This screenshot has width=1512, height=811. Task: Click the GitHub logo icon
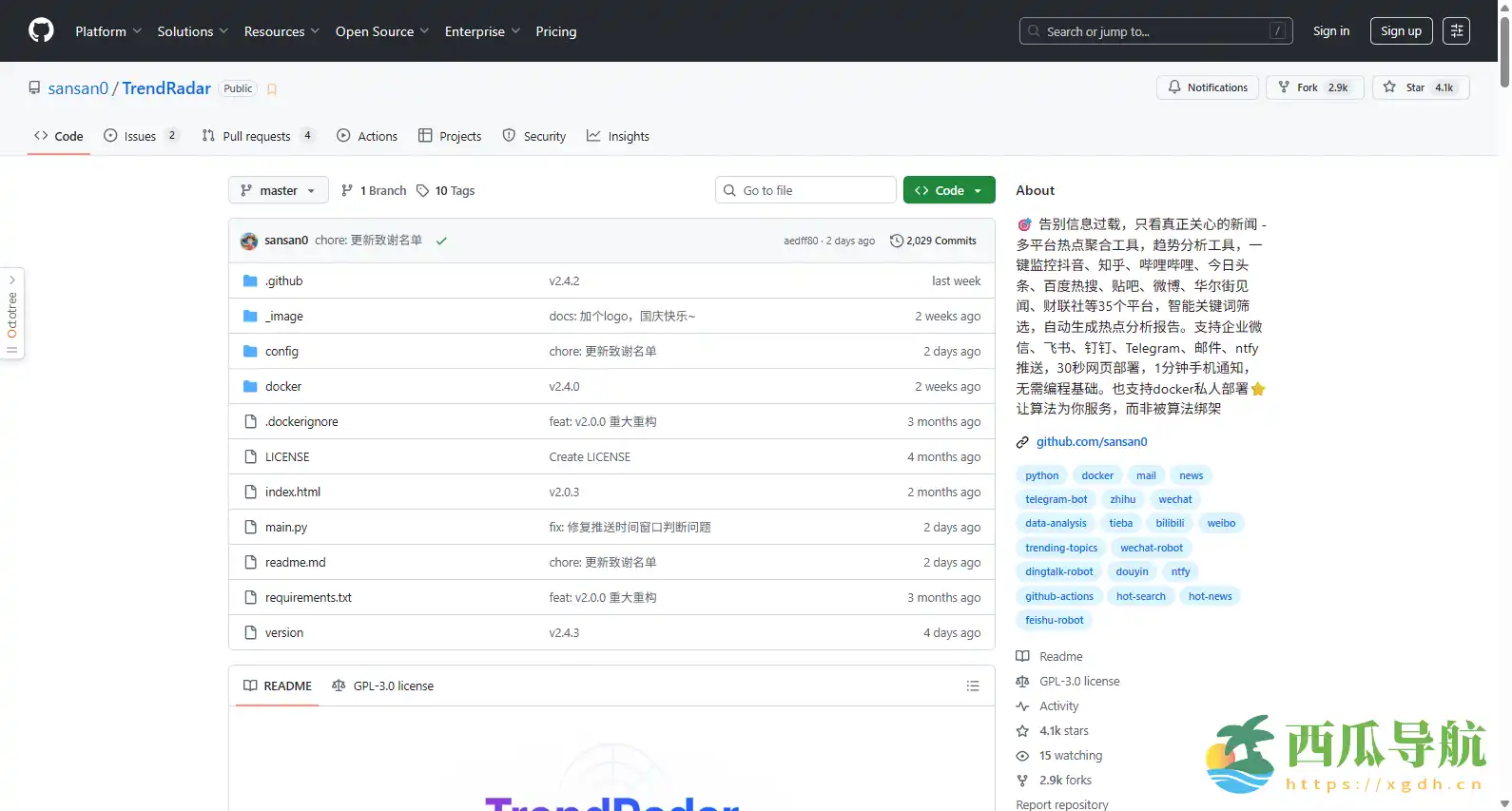41,31
